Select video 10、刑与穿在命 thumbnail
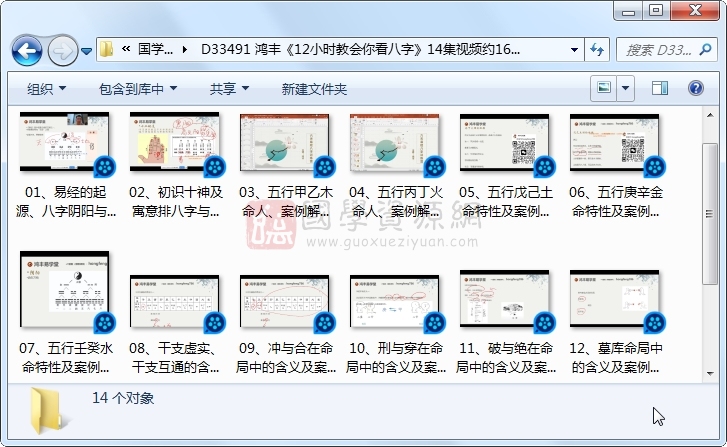This screenshot has height=447, width=727. pos(394,302)
